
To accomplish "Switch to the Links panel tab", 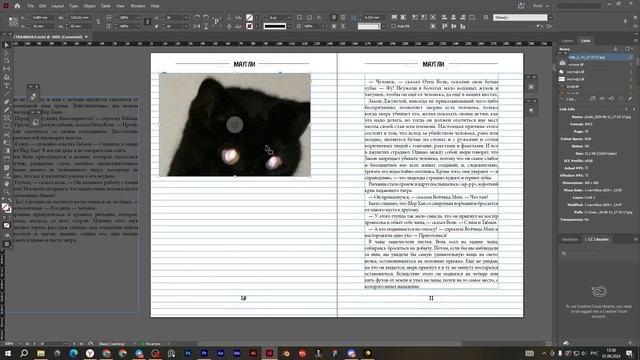I will [x=586, y=41].
